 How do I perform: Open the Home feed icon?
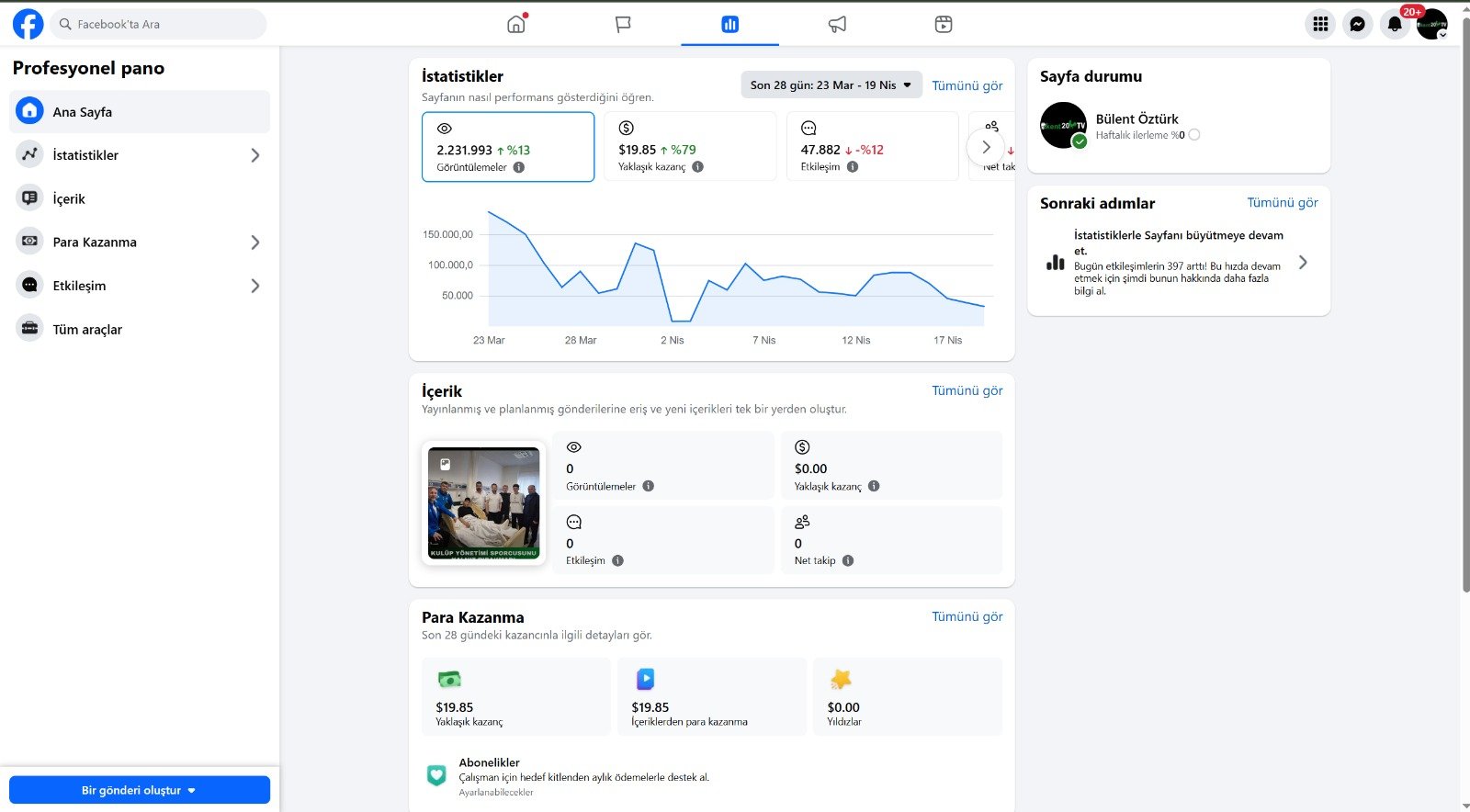pyautogui.click(x=516, y=24)
